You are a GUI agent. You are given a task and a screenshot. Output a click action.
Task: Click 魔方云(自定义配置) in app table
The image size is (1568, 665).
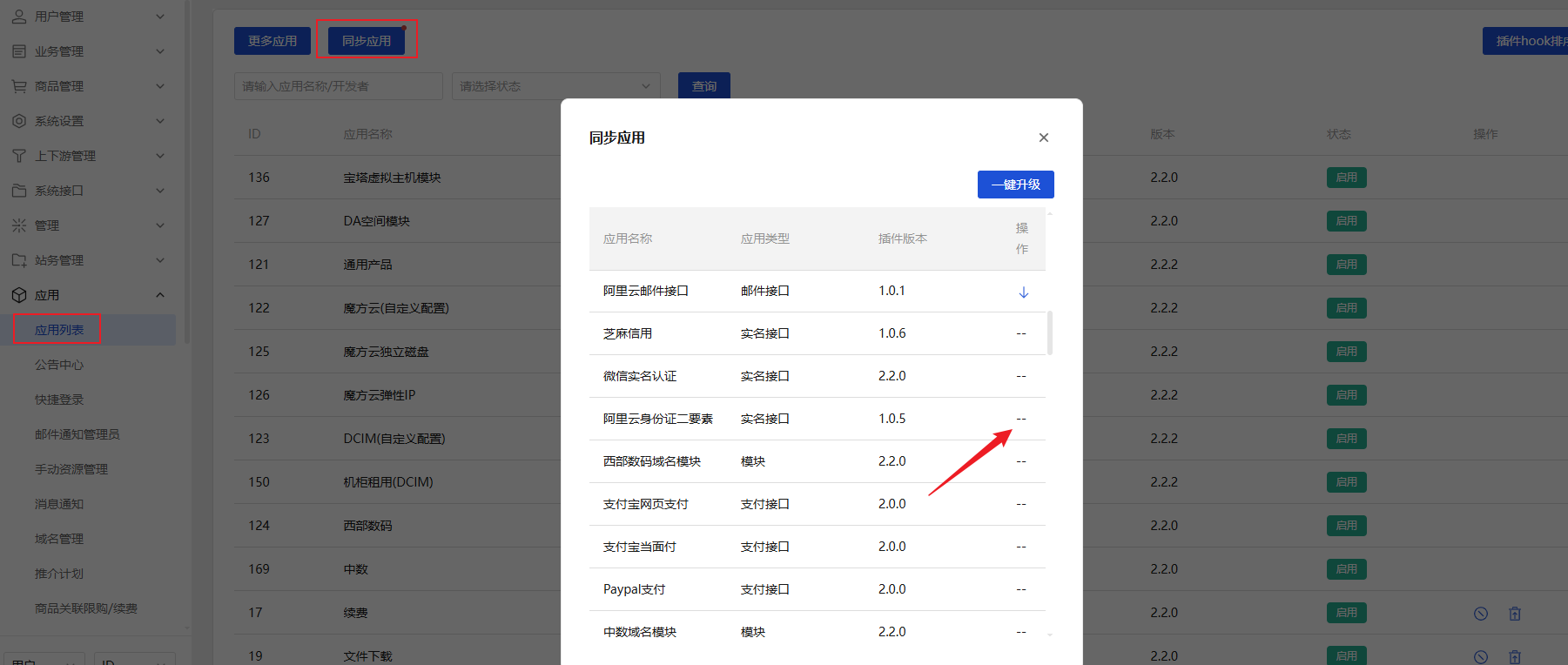click(x=396, y=308)
